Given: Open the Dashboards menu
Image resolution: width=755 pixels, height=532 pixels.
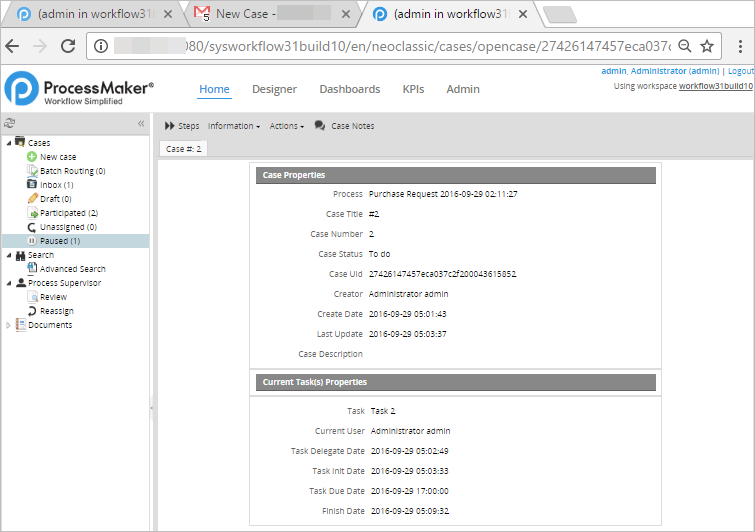Looking at the screenshot, I should (x=349, y=89).
